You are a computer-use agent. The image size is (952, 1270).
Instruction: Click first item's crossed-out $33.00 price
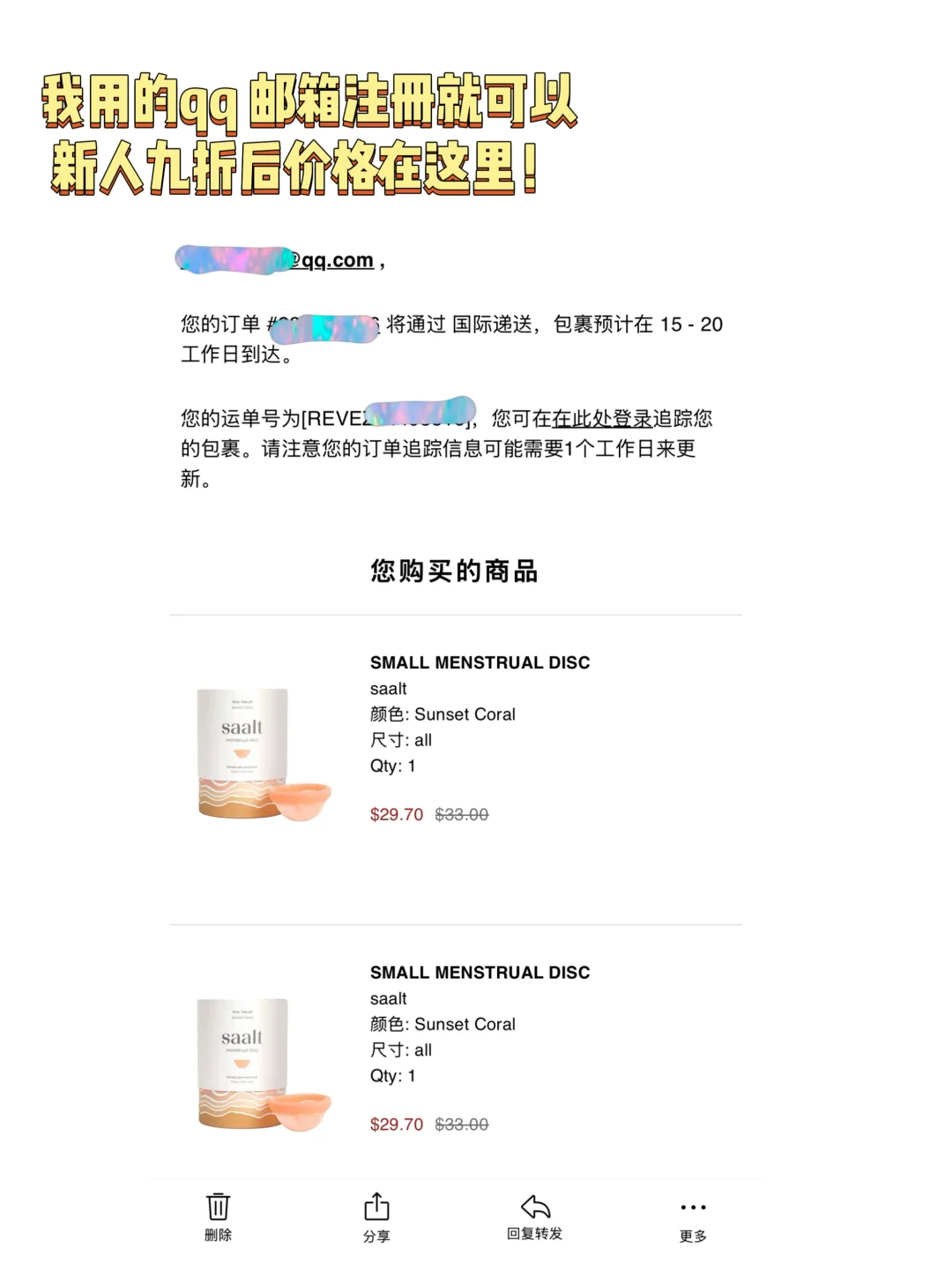tap(462, 814)
